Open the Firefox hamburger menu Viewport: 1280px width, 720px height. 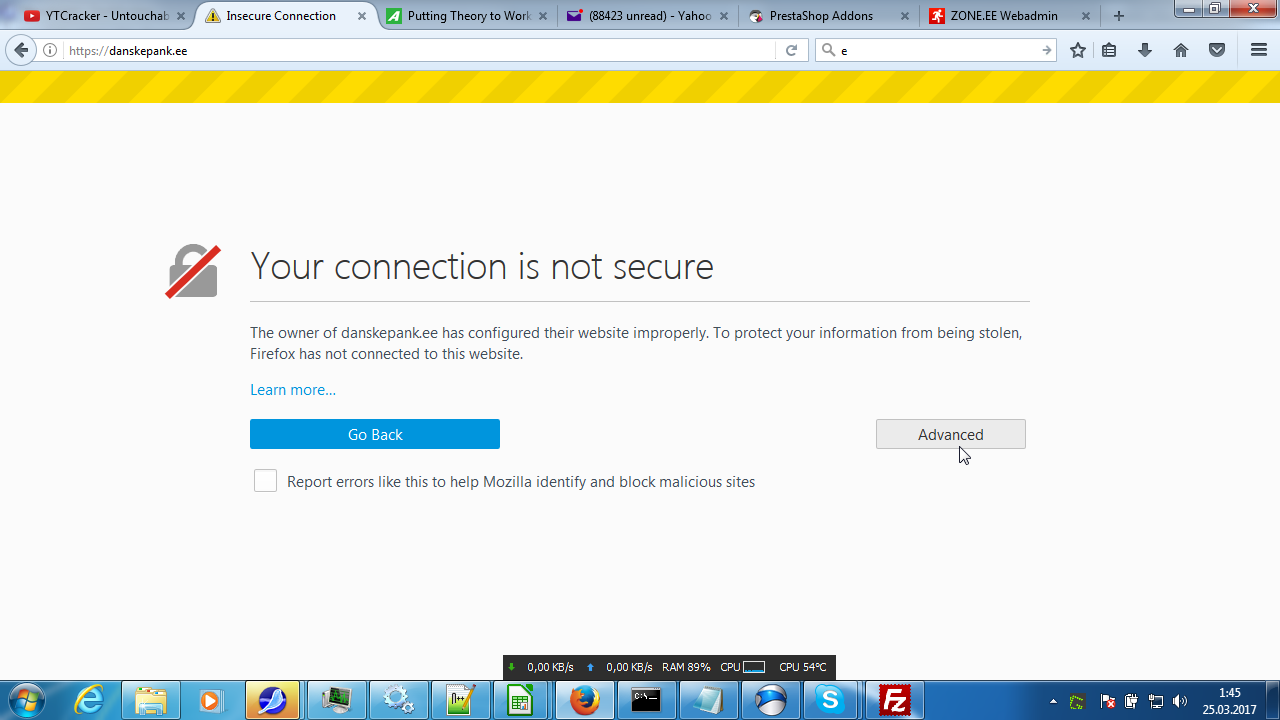pos(1259,50)
